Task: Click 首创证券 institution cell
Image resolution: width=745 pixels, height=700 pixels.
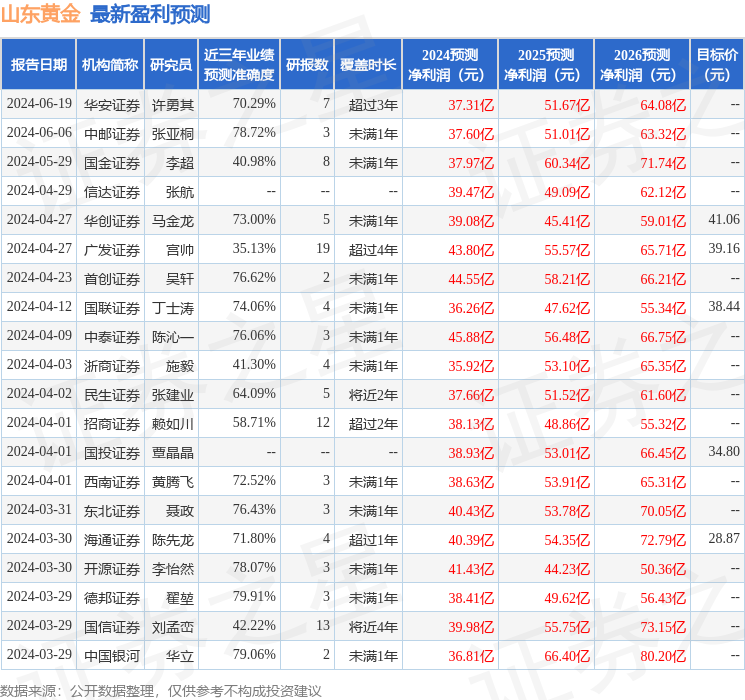Action: point(112,278)
